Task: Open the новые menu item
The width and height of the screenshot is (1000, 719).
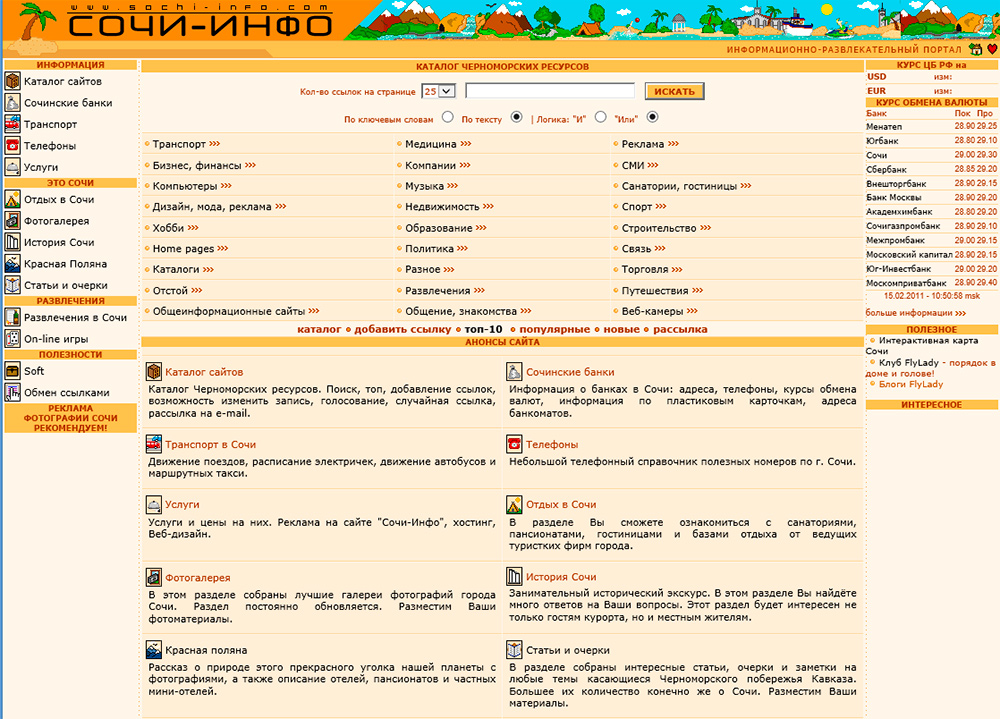Action: coord(621,329)
